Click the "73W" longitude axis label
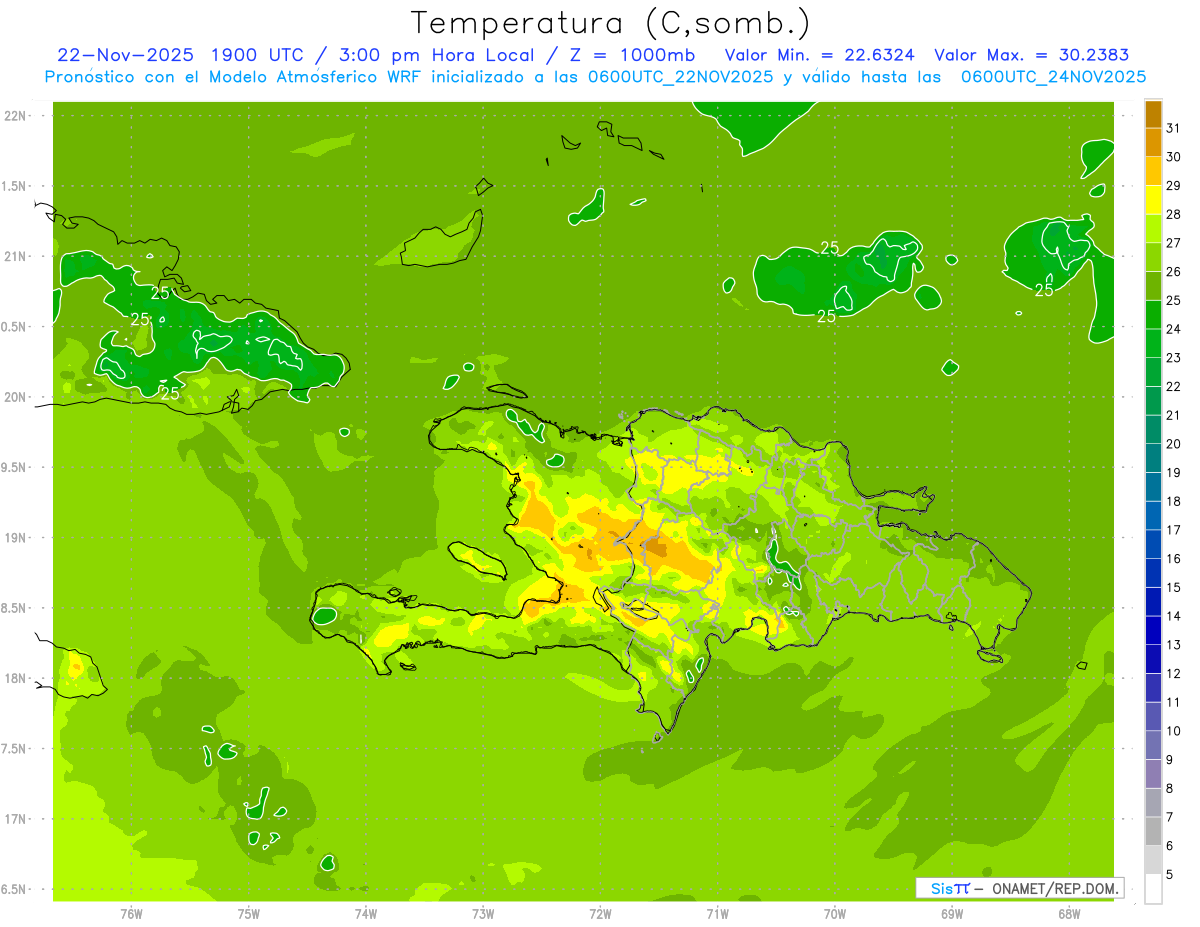1200x927 pixels. 483,914
